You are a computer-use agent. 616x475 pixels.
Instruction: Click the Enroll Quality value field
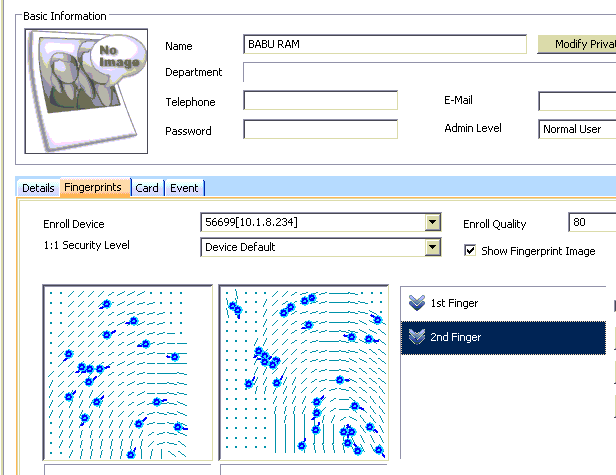(x=591, y=223)
